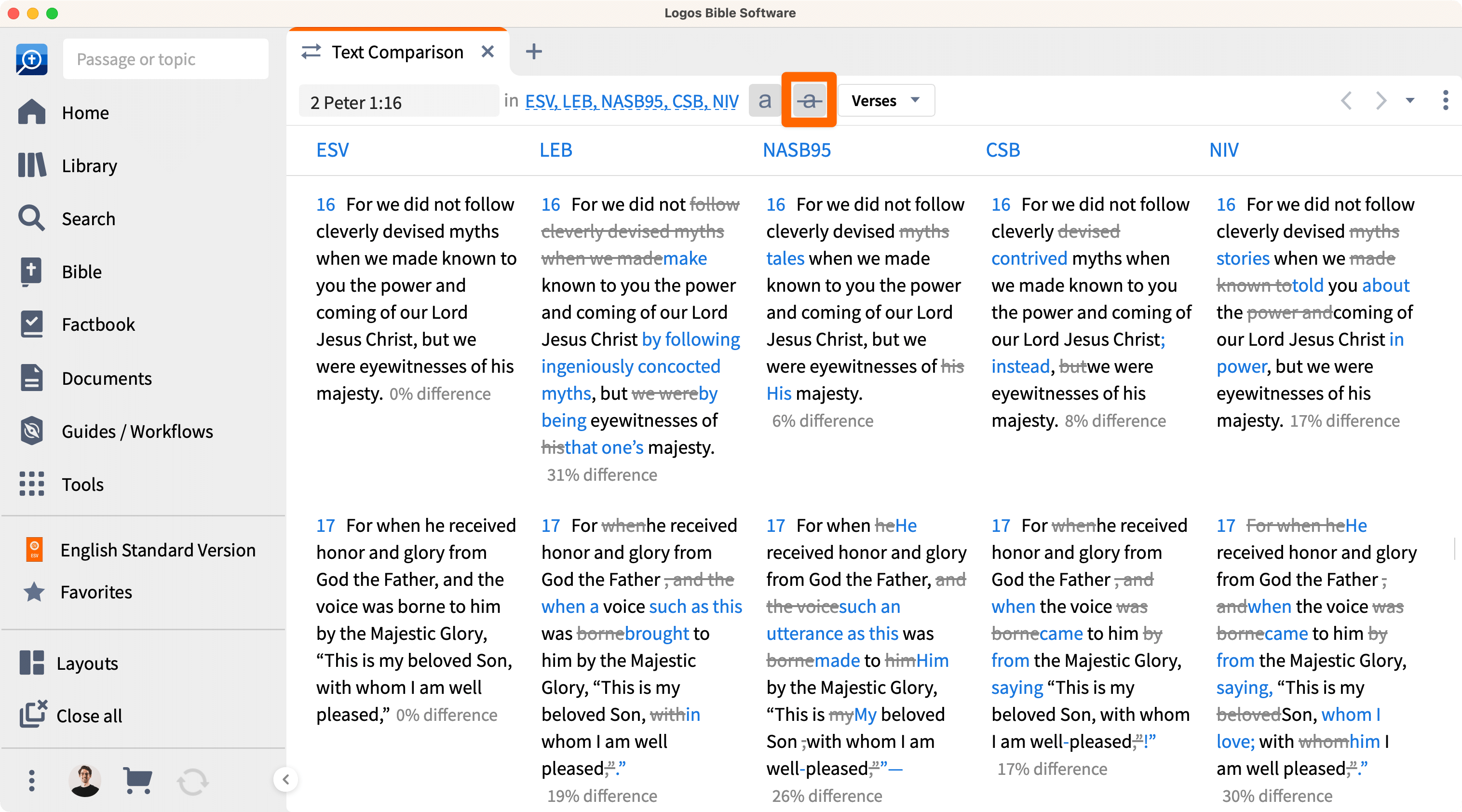The image size is (1462, 812).
Task: Click the '6% difference' text
Action: pyautogui.click(x=823, y=420)
